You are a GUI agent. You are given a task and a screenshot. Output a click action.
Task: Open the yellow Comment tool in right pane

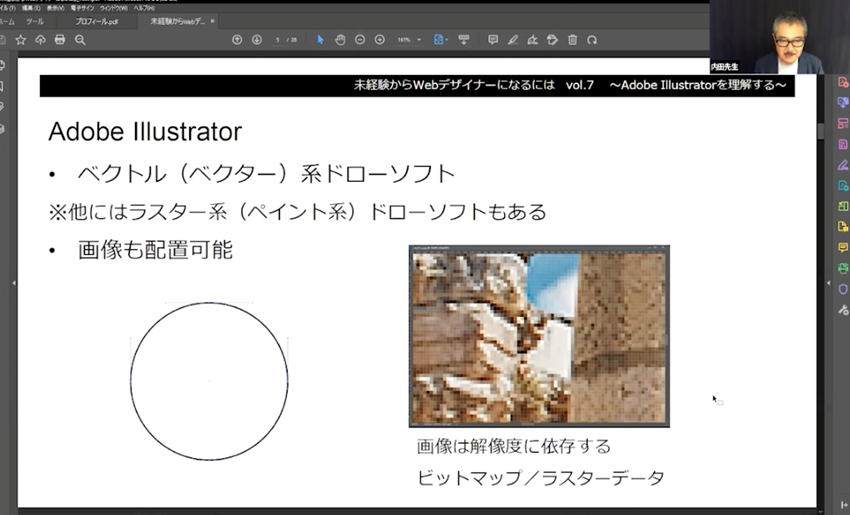tap(843, 248)
